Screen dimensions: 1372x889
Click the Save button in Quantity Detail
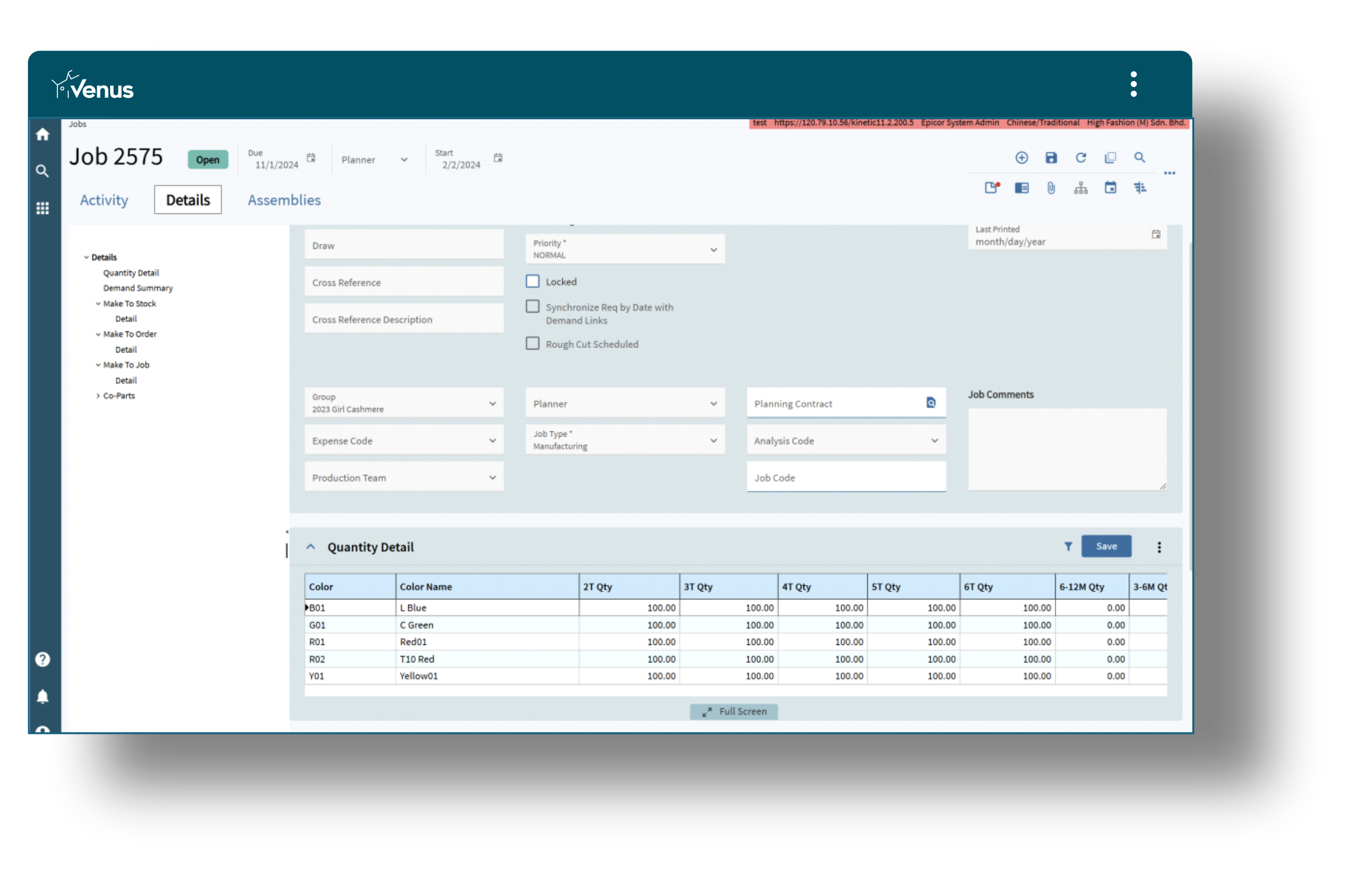1106,546
